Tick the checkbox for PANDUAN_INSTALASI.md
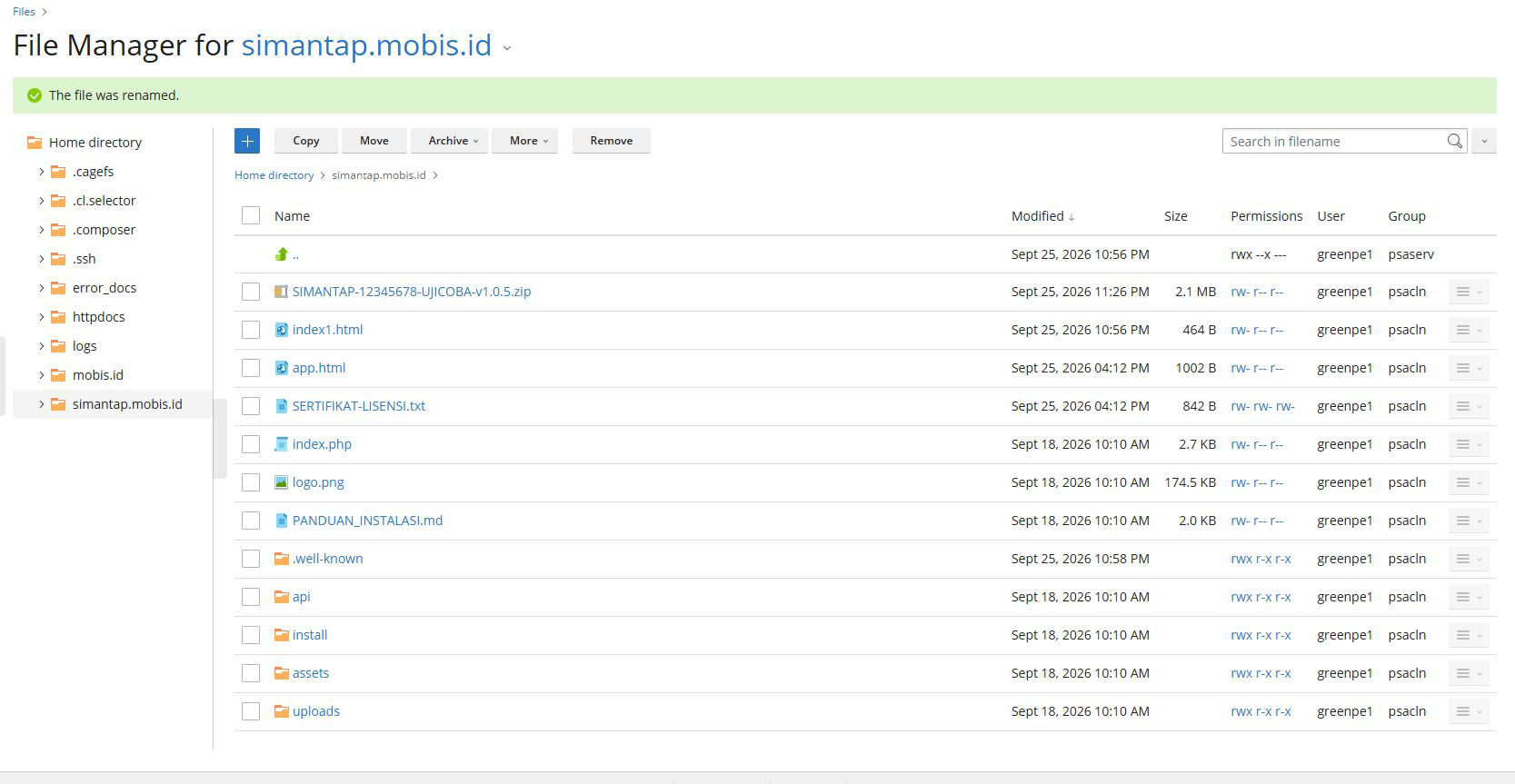 251,521
